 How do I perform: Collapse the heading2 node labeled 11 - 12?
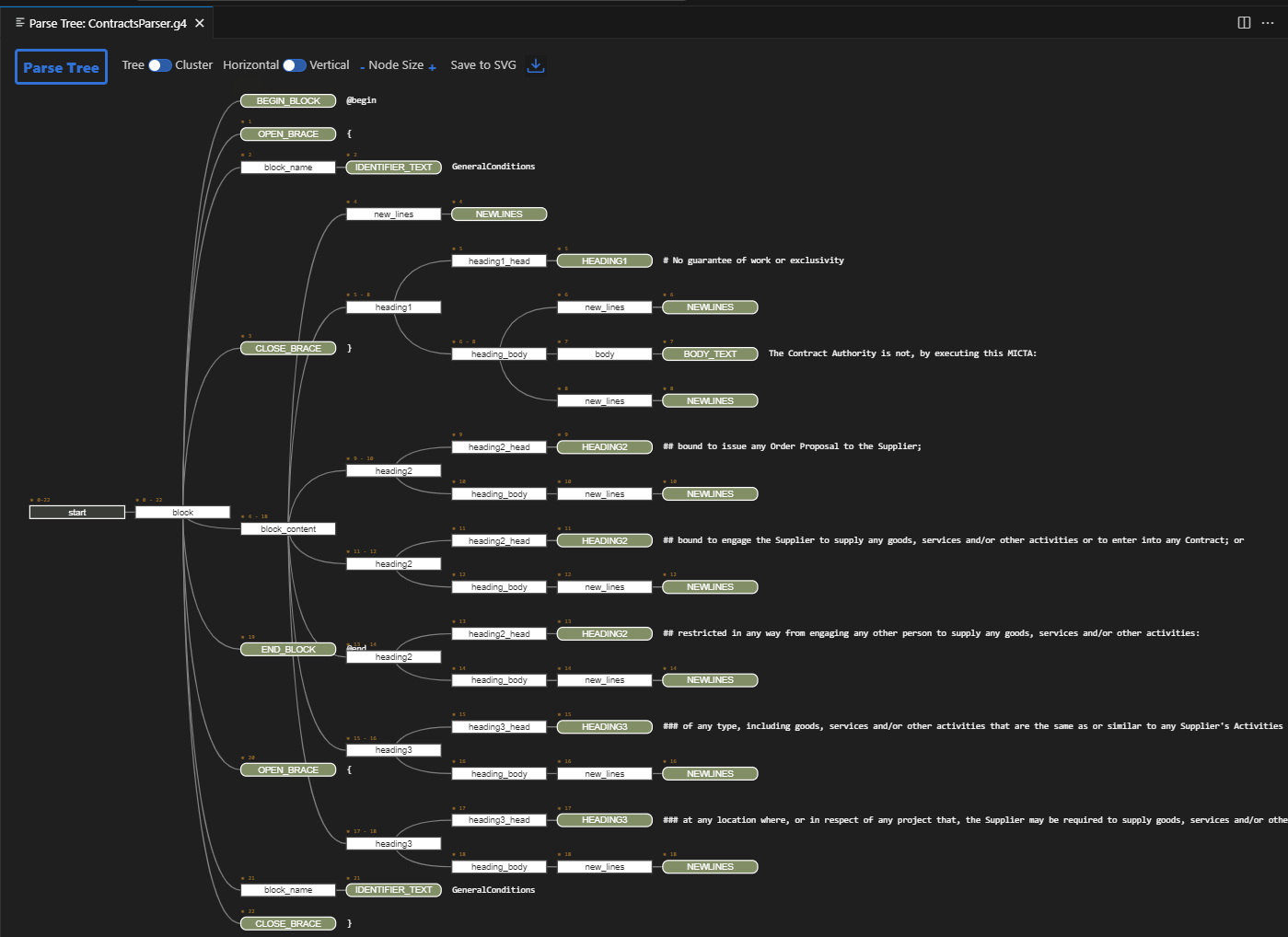[x=394, y=564]
